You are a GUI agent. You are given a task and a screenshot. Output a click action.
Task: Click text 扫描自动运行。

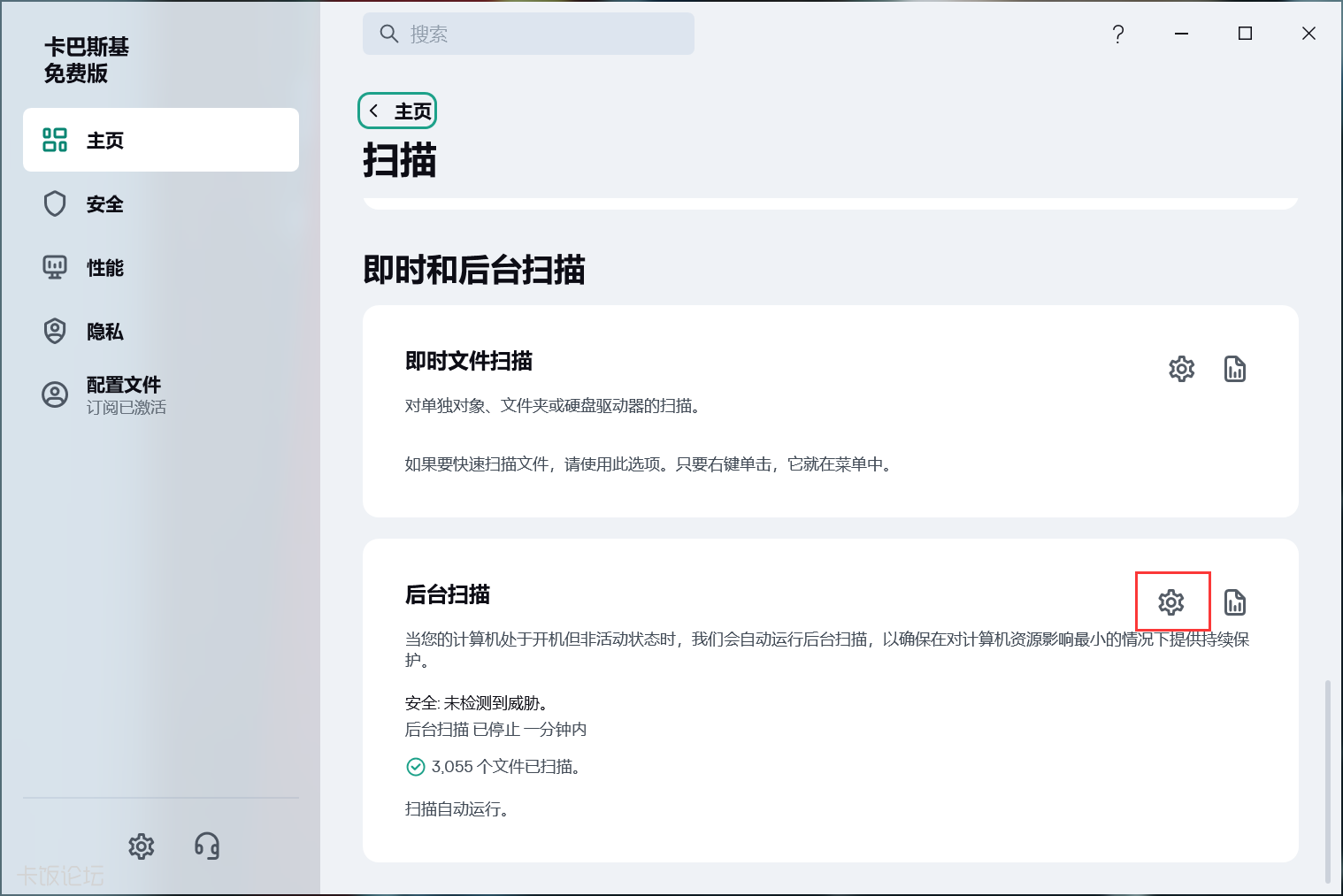coord(458,809)
